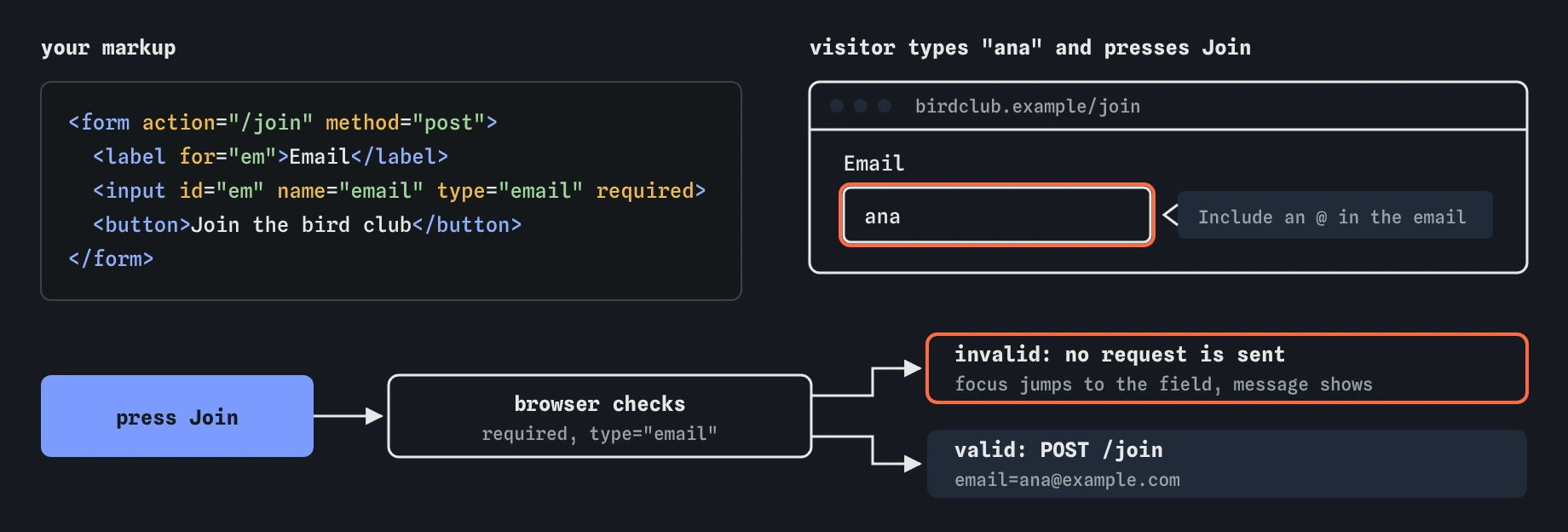
Task: Click the Email input field containing "ana"
Action: tap(997, 216)
